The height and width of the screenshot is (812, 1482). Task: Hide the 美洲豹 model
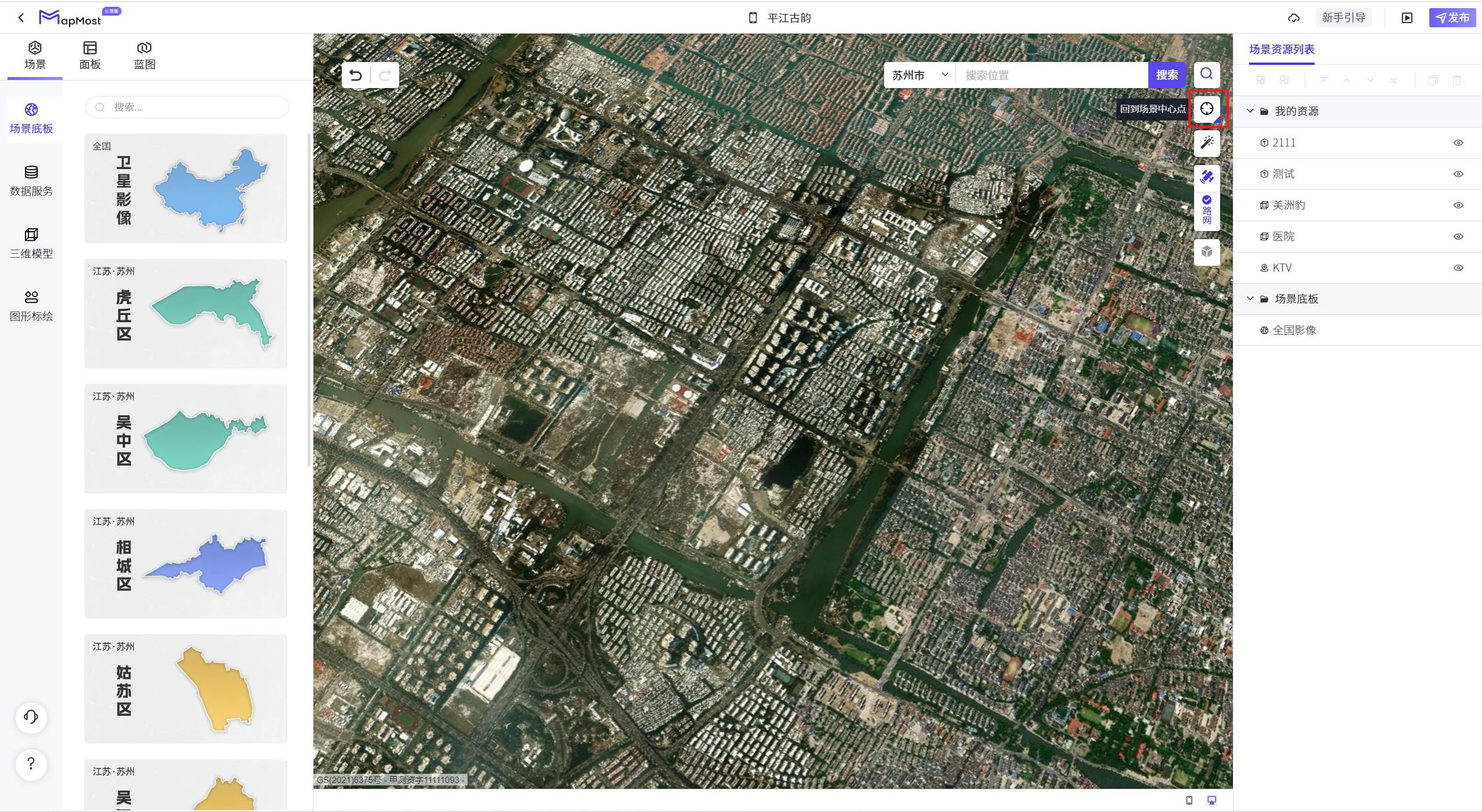coord(1458,205)
